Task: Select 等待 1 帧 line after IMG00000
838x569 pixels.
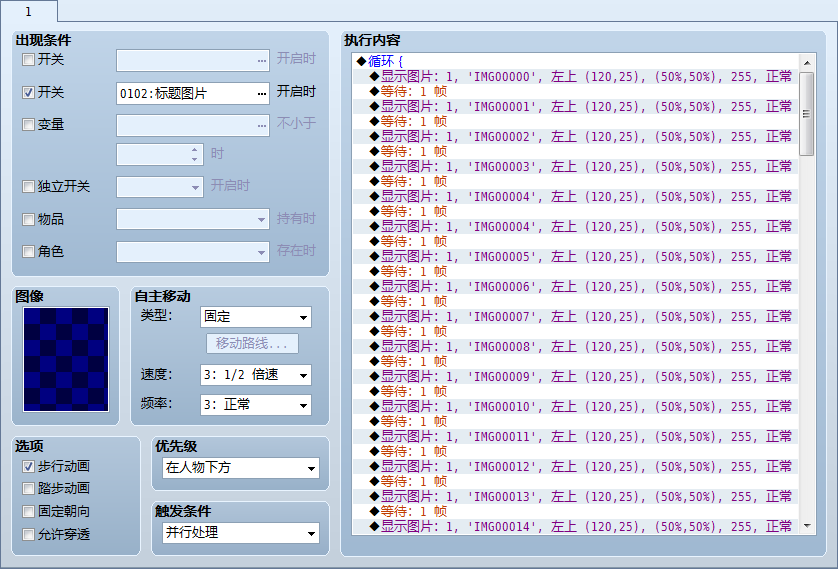Action: pyautogui.click(x=576, y=91)
